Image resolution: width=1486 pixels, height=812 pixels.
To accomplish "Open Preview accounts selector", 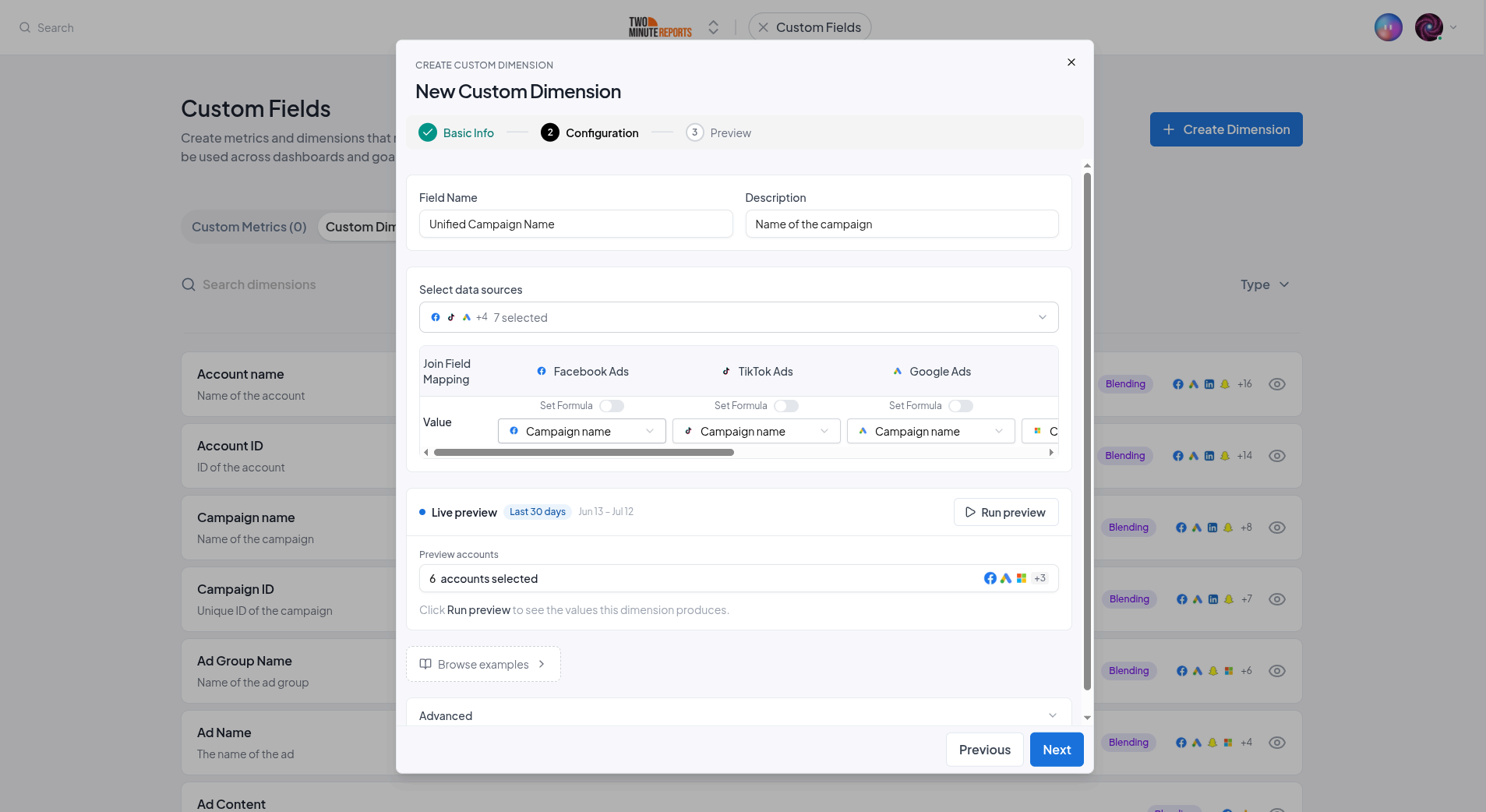I will tap(739, 578).
